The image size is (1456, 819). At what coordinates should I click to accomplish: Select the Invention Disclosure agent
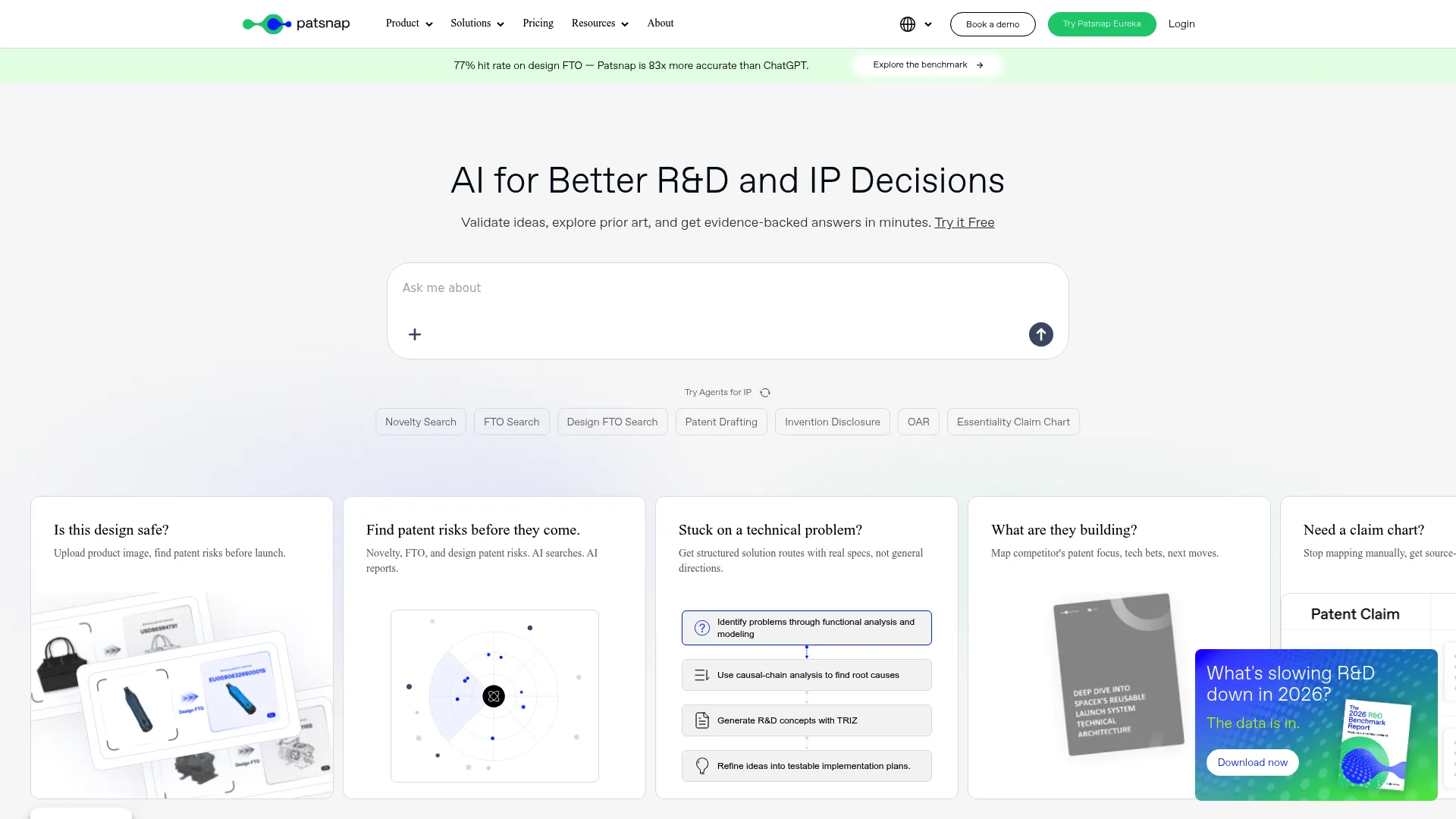click(833, 422)
